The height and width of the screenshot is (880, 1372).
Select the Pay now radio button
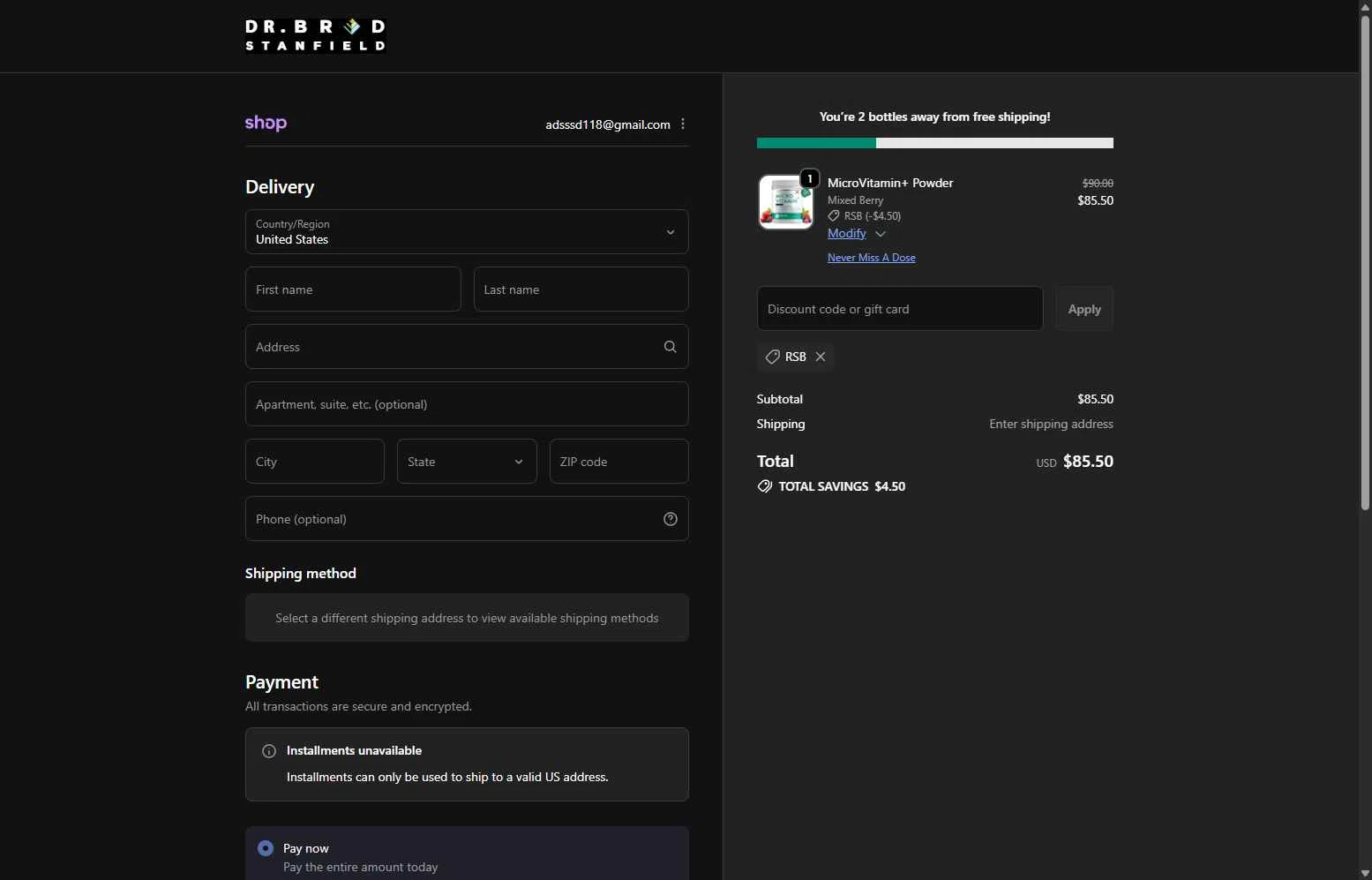(x=266, y=848)
